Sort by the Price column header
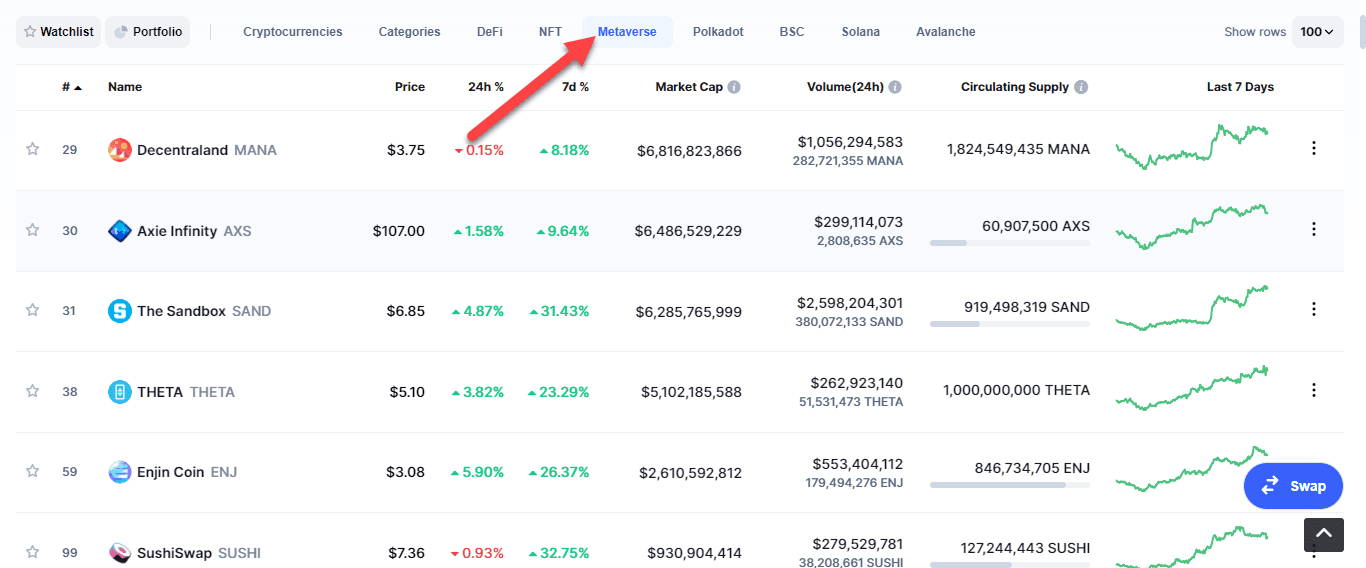This screenshot has width=1366, height=568. 410,87
